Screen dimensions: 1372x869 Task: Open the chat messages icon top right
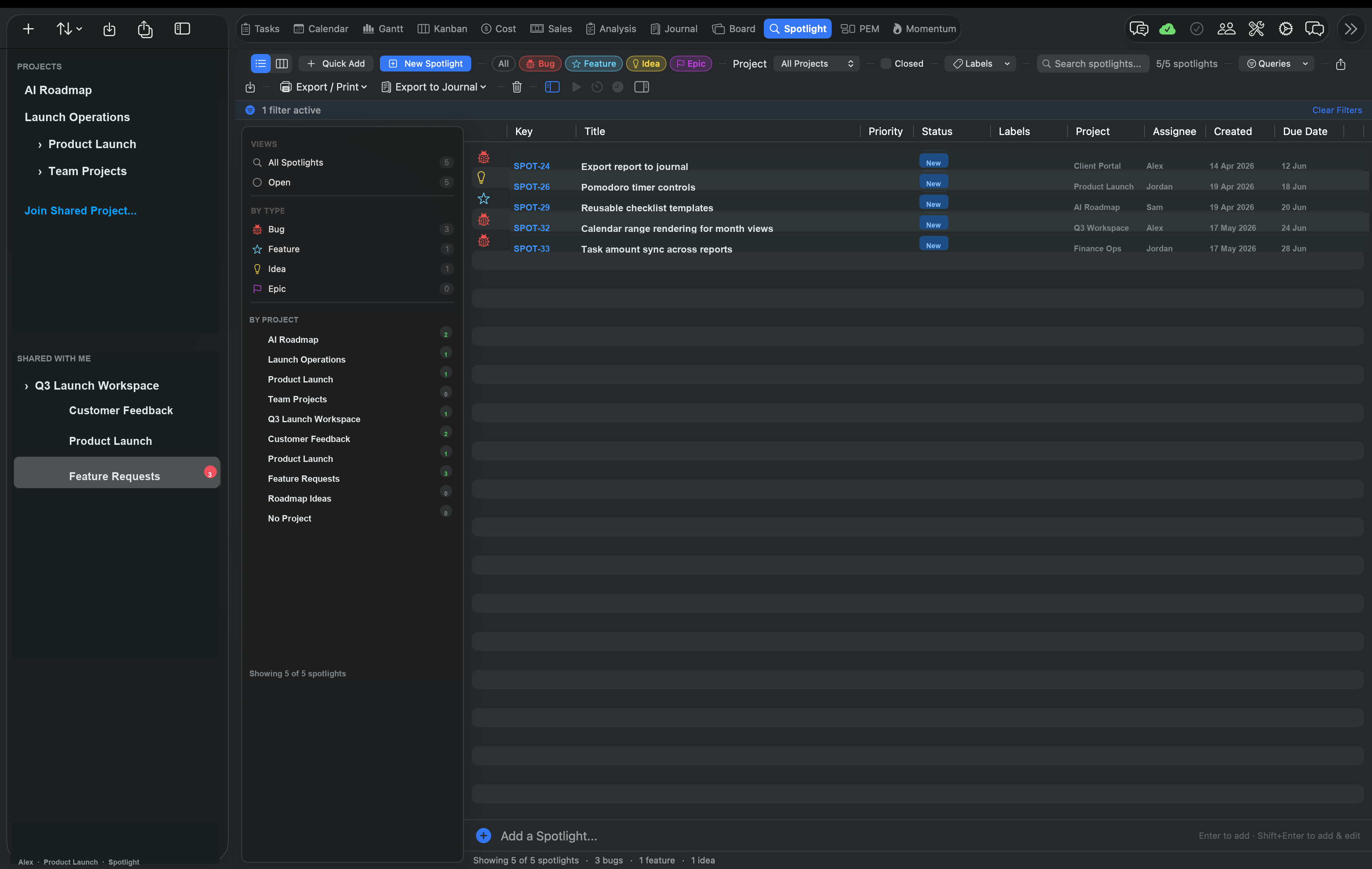[x=1139, y=29]
